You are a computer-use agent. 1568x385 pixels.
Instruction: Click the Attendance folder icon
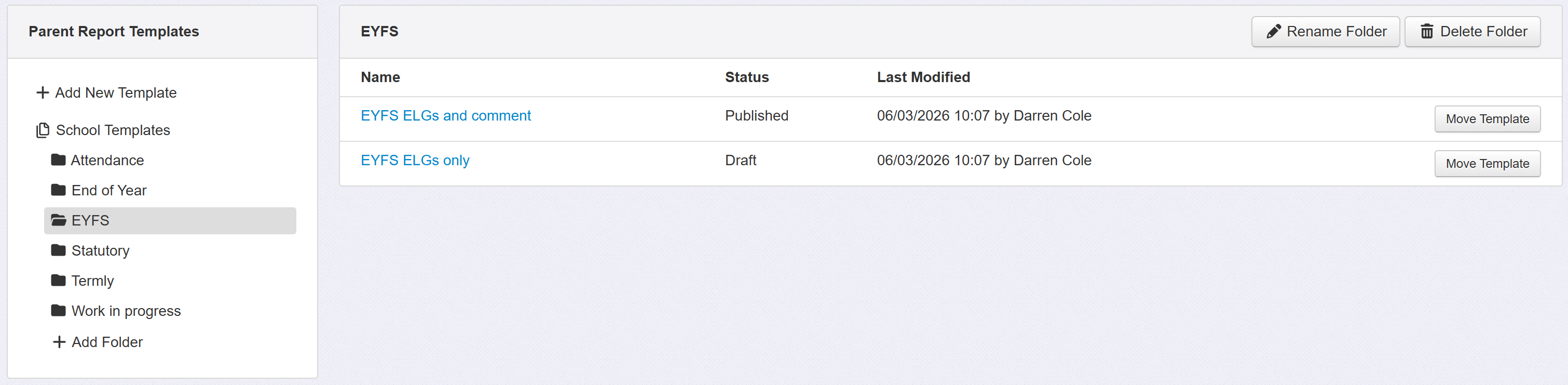coord(59,160)
